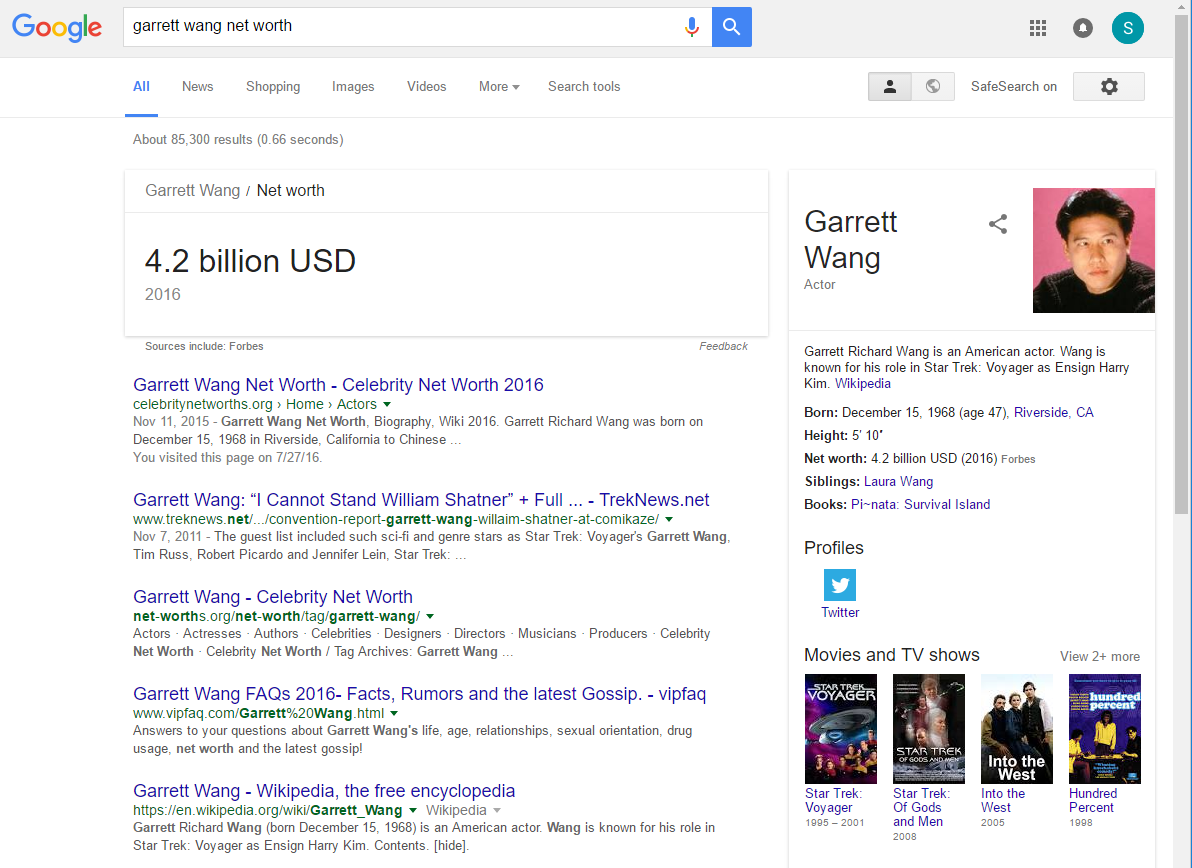Screen dimensions: 1192x868
Task: Click Sources include: Forbes text
Action: pyautogui.click(x=204, y=346)
